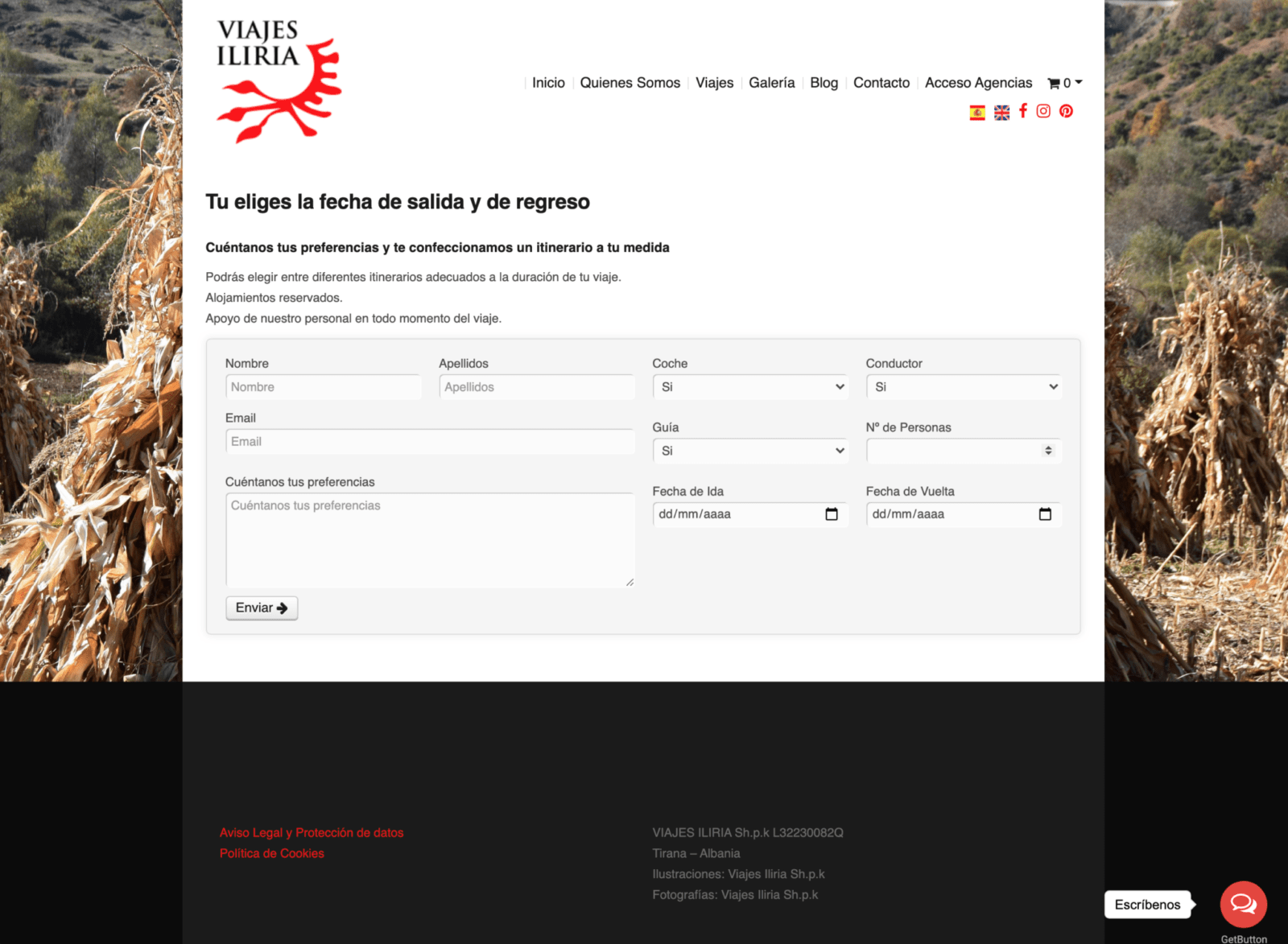Screen dimensions: 1288x944
Task: Open the shopping cart dropdown
Action: click(1064, 83)
